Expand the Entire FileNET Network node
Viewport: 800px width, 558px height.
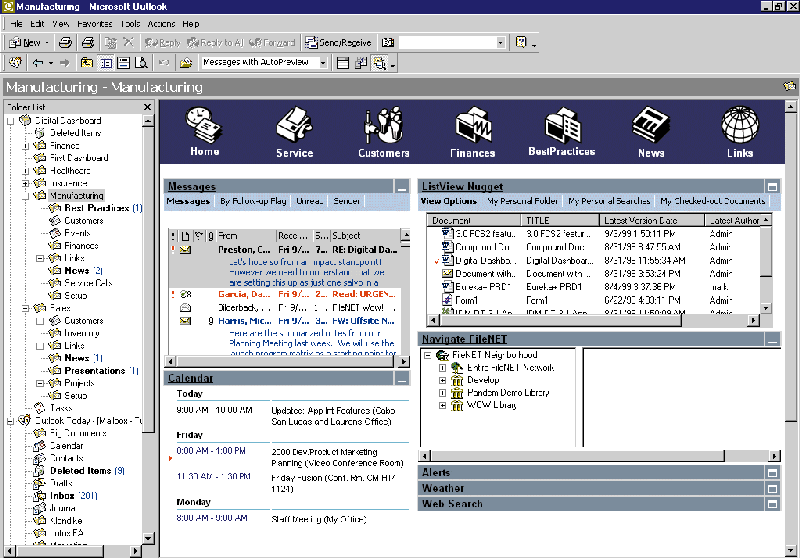(442, 368)
